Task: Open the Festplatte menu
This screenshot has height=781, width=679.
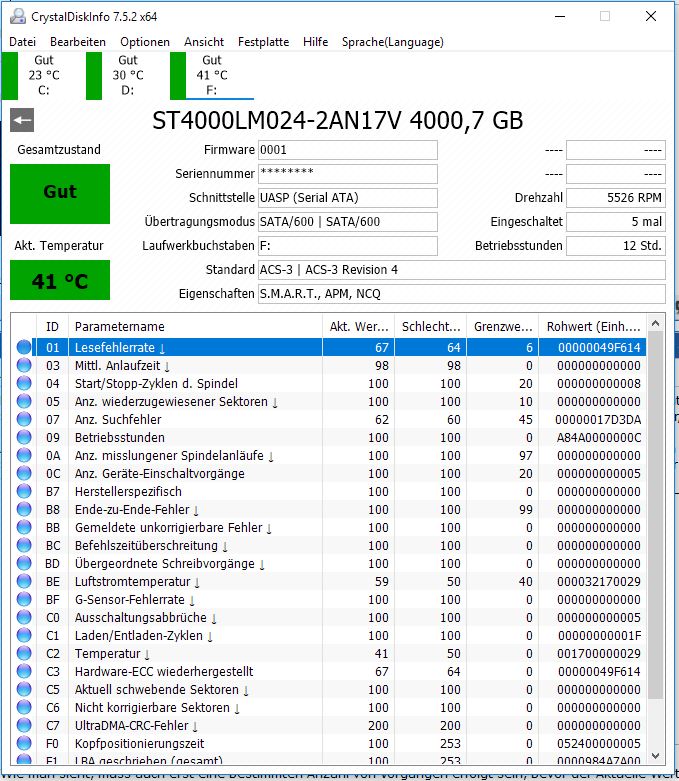Action: click(264, 42)
